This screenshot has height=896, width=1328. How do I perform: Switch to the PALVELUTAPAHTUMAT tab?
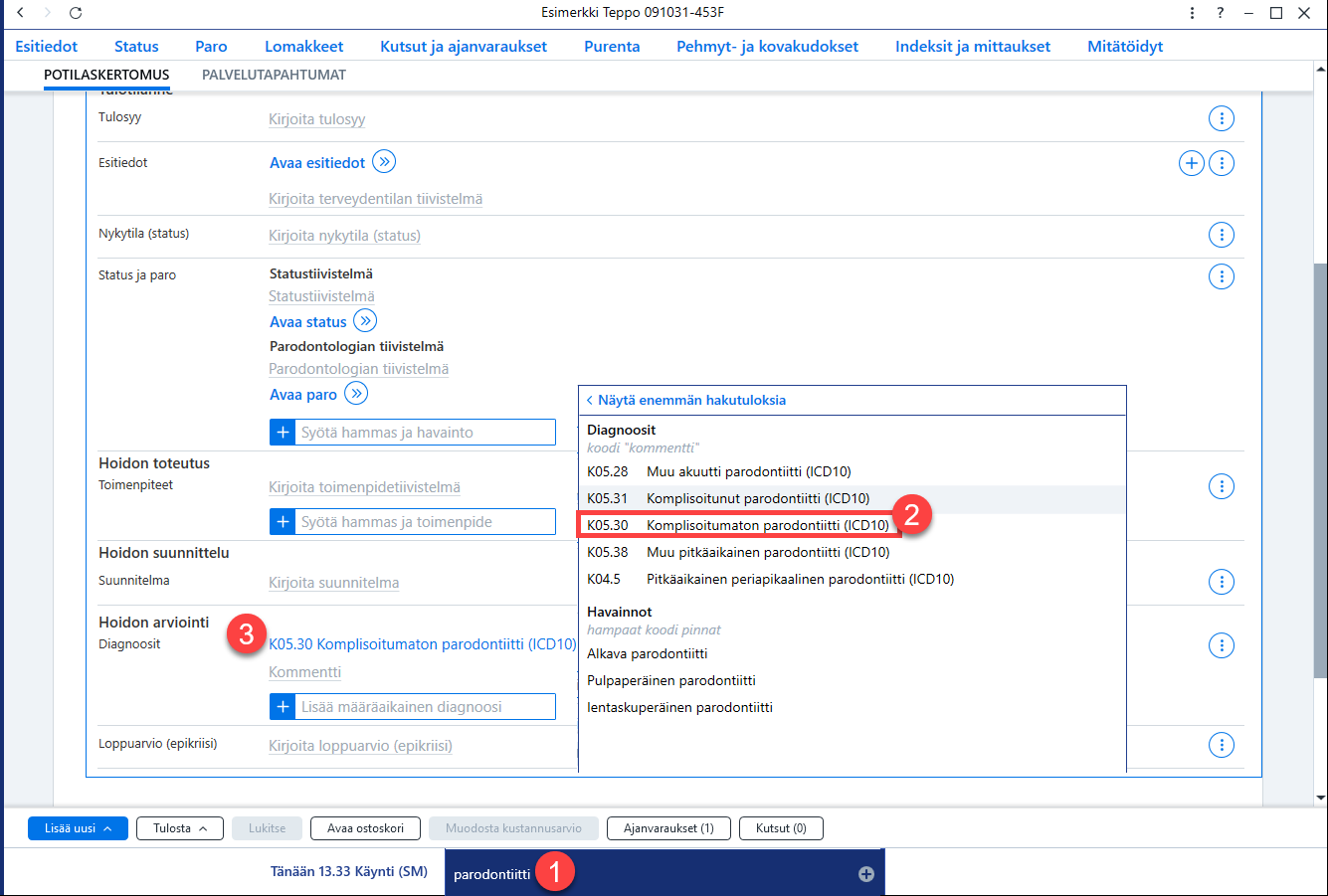click(274, 75)
